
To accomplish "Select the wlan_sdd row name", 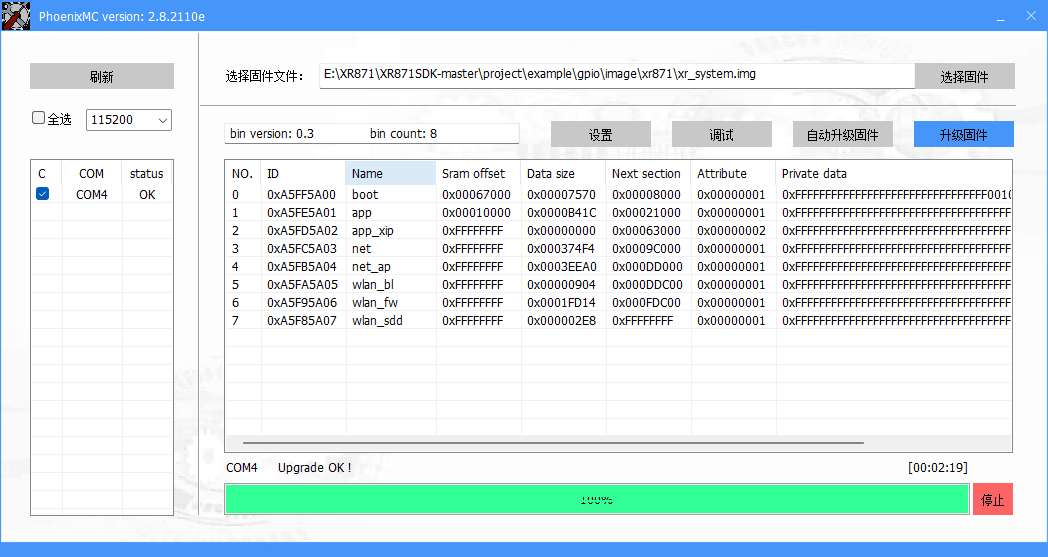I will 377,321.
